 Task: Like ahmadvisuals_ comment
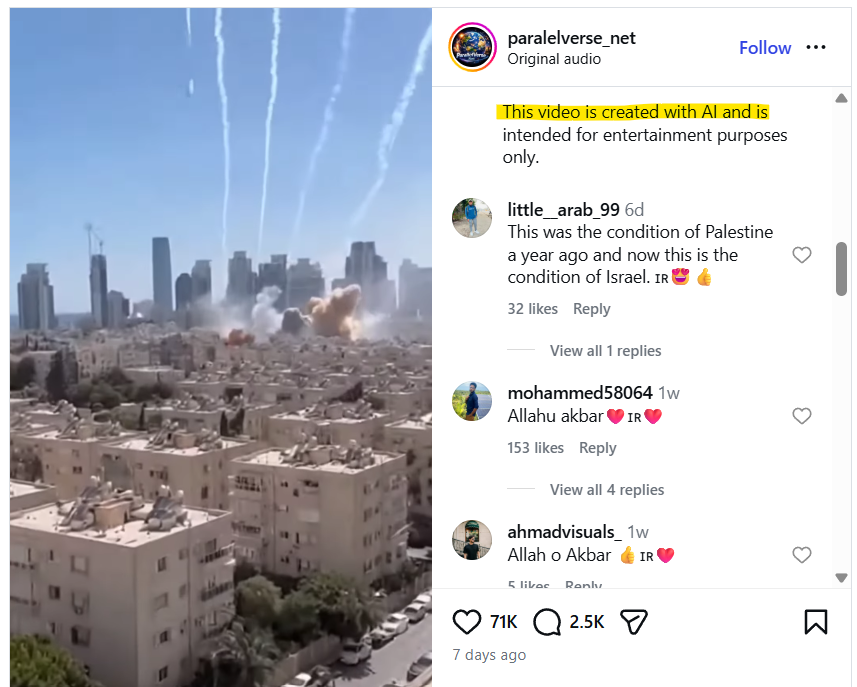tap(802, 555)
